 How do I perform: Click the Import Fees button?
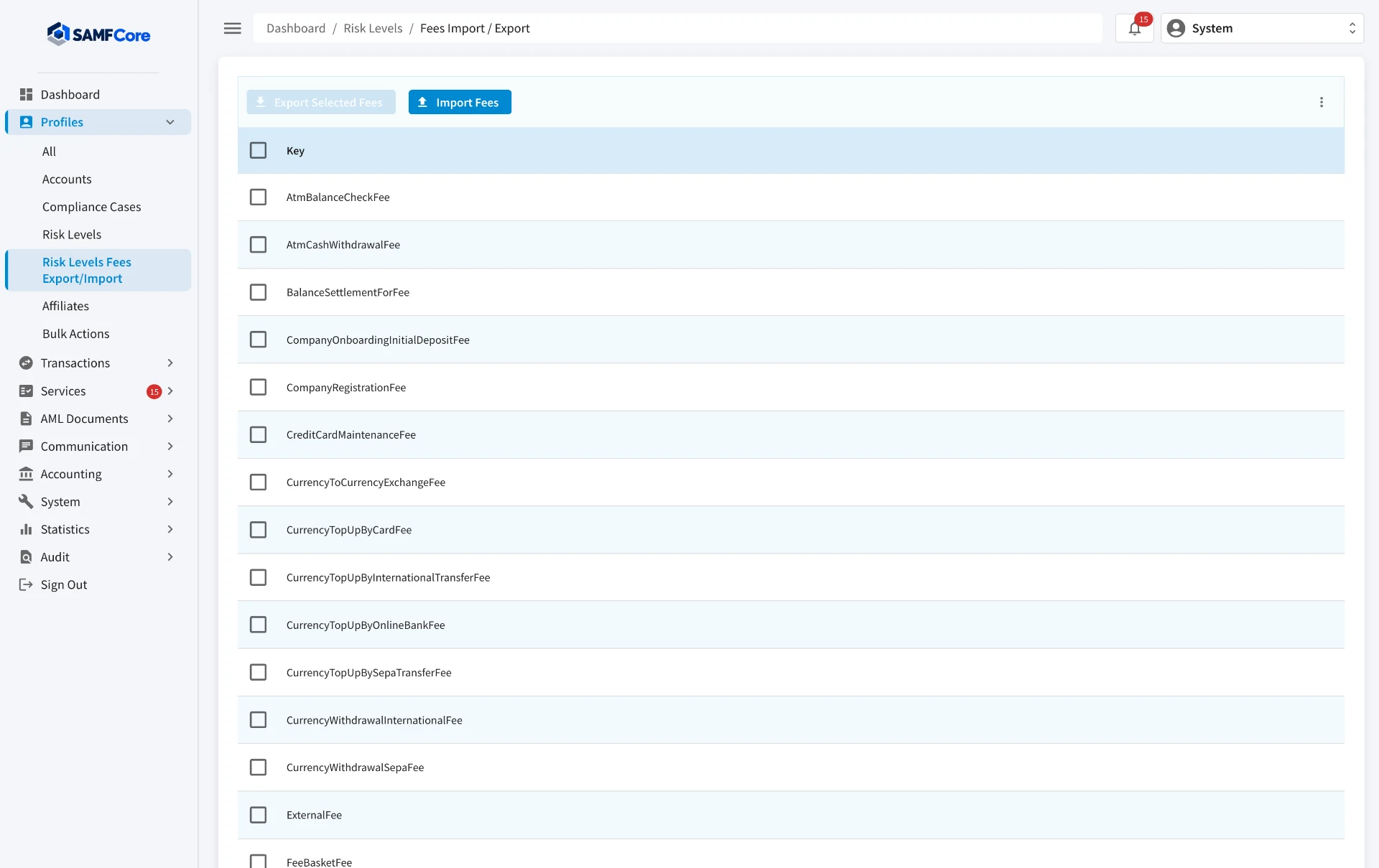(x=460, y=102)
